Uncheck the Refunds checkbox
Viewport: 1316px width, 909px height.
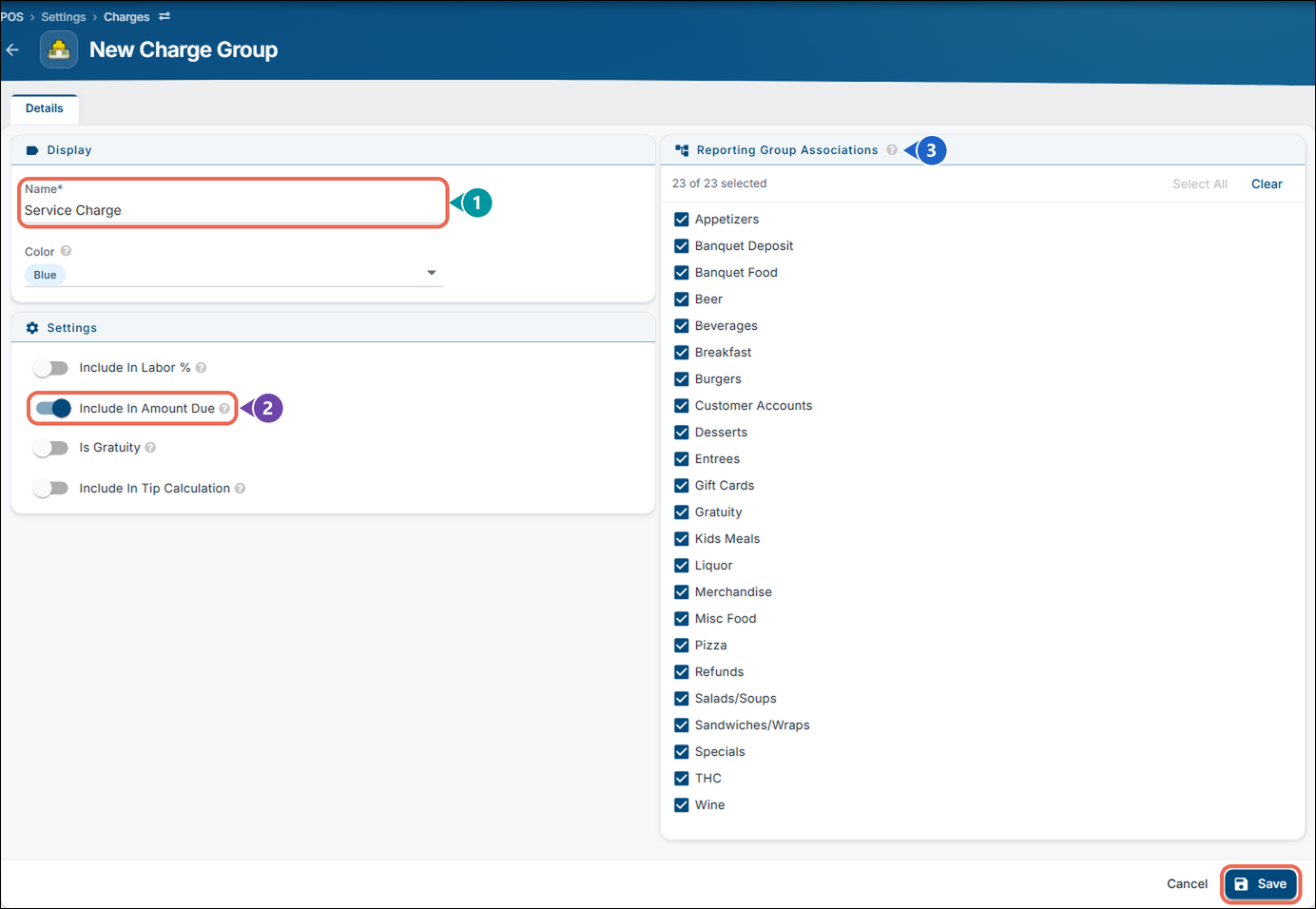681,671
